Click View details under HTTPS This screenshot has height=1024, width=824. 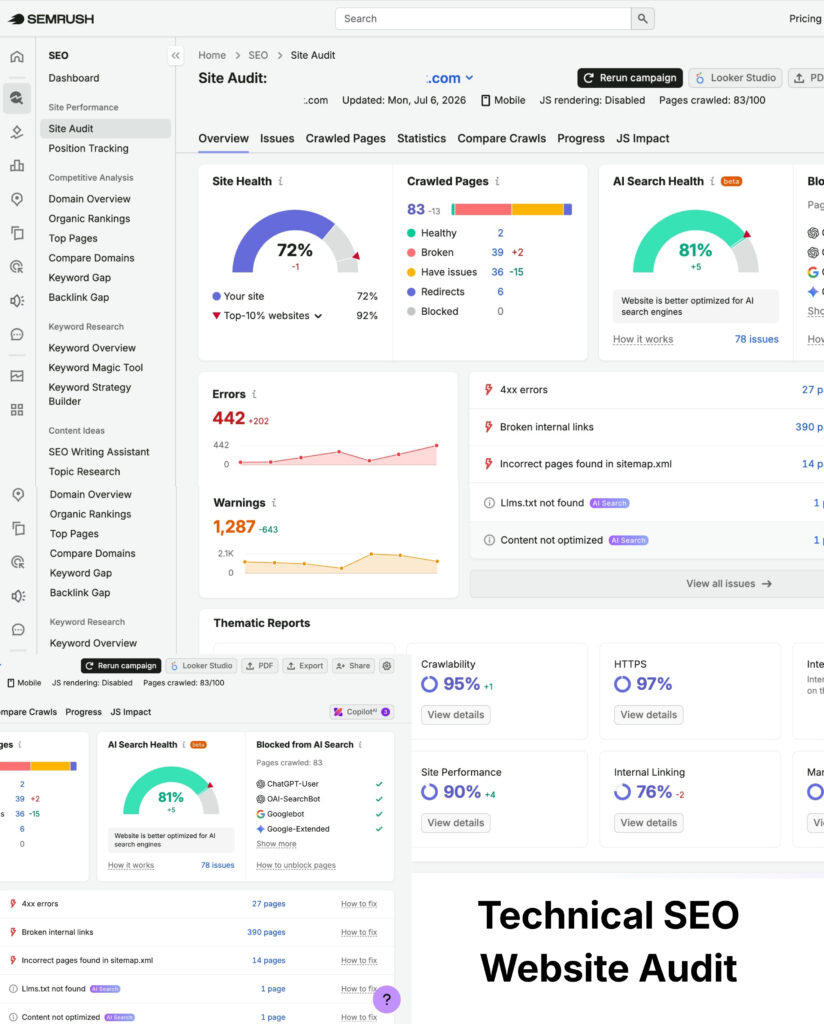click(648, 714)
